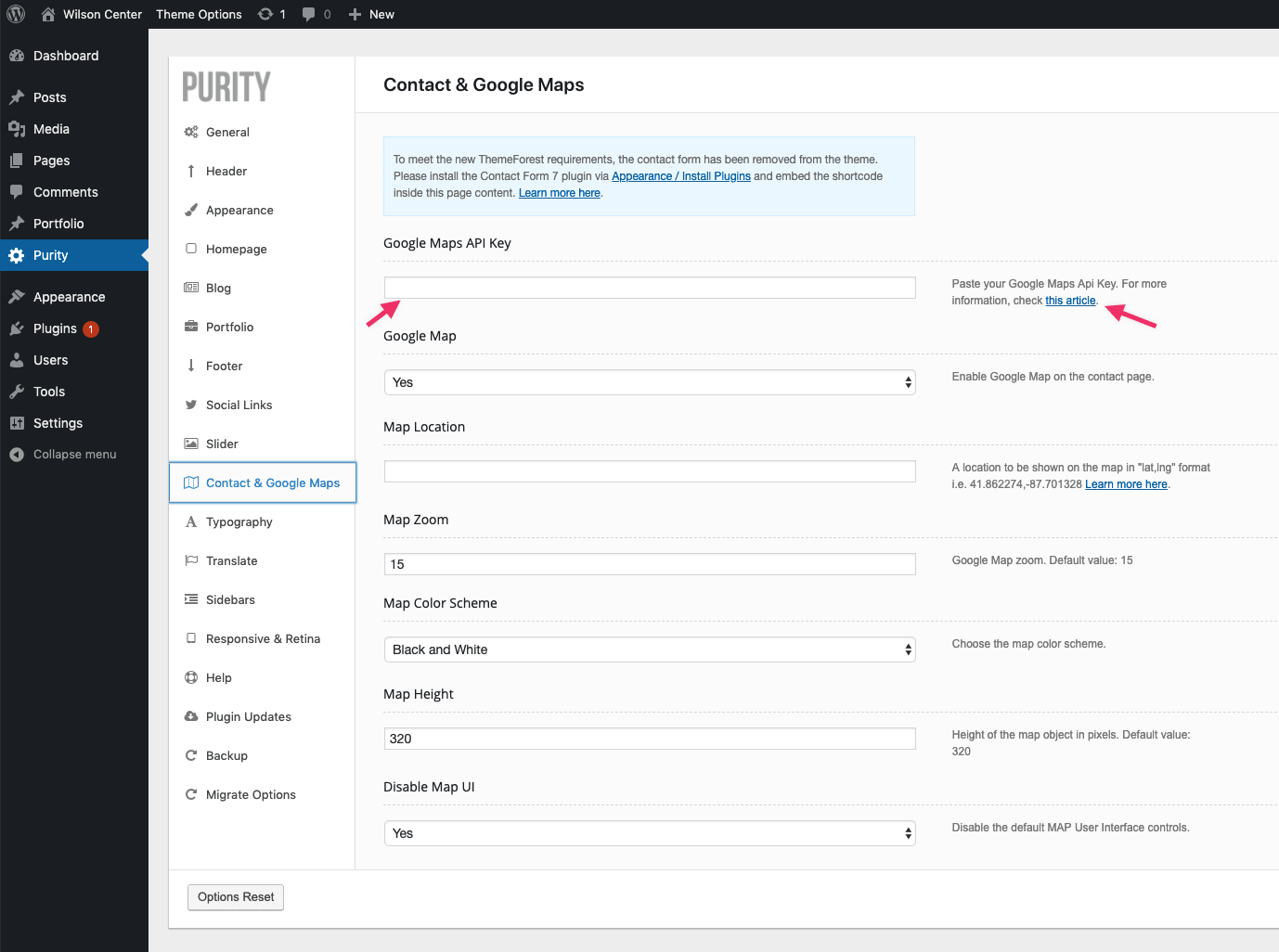
Task: Click the Plugins plug icon
Action: point(17,328)
